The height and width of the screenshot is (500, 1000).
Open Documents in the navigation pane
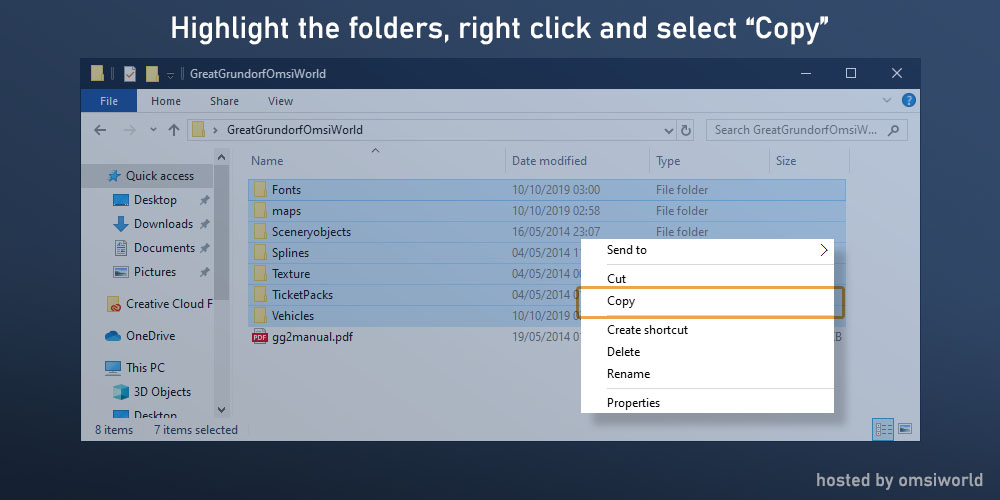tap(164, 248)
